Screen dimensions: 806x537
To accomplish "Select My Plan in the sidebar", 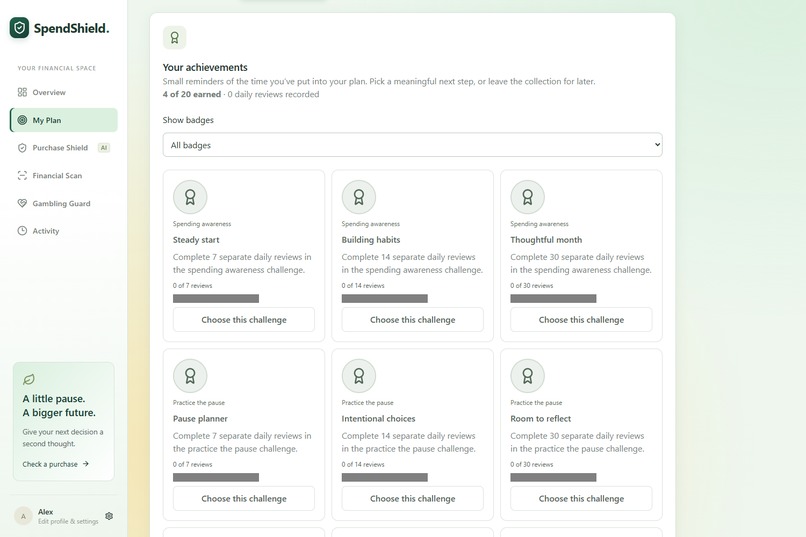I will 64,120.
